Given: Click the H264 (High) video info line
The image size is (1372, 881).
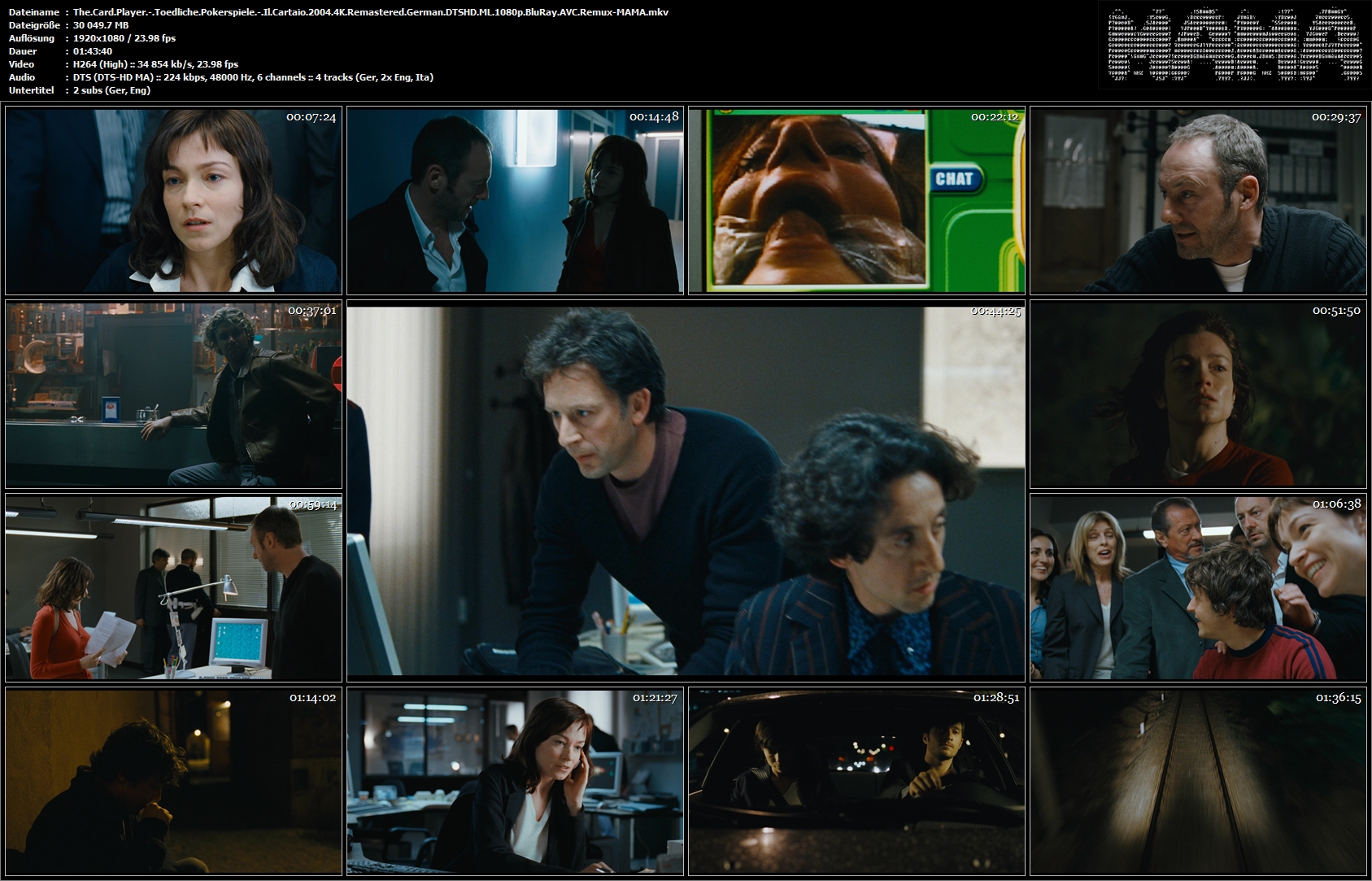Looking at the screenshot, I should point(155,64).
